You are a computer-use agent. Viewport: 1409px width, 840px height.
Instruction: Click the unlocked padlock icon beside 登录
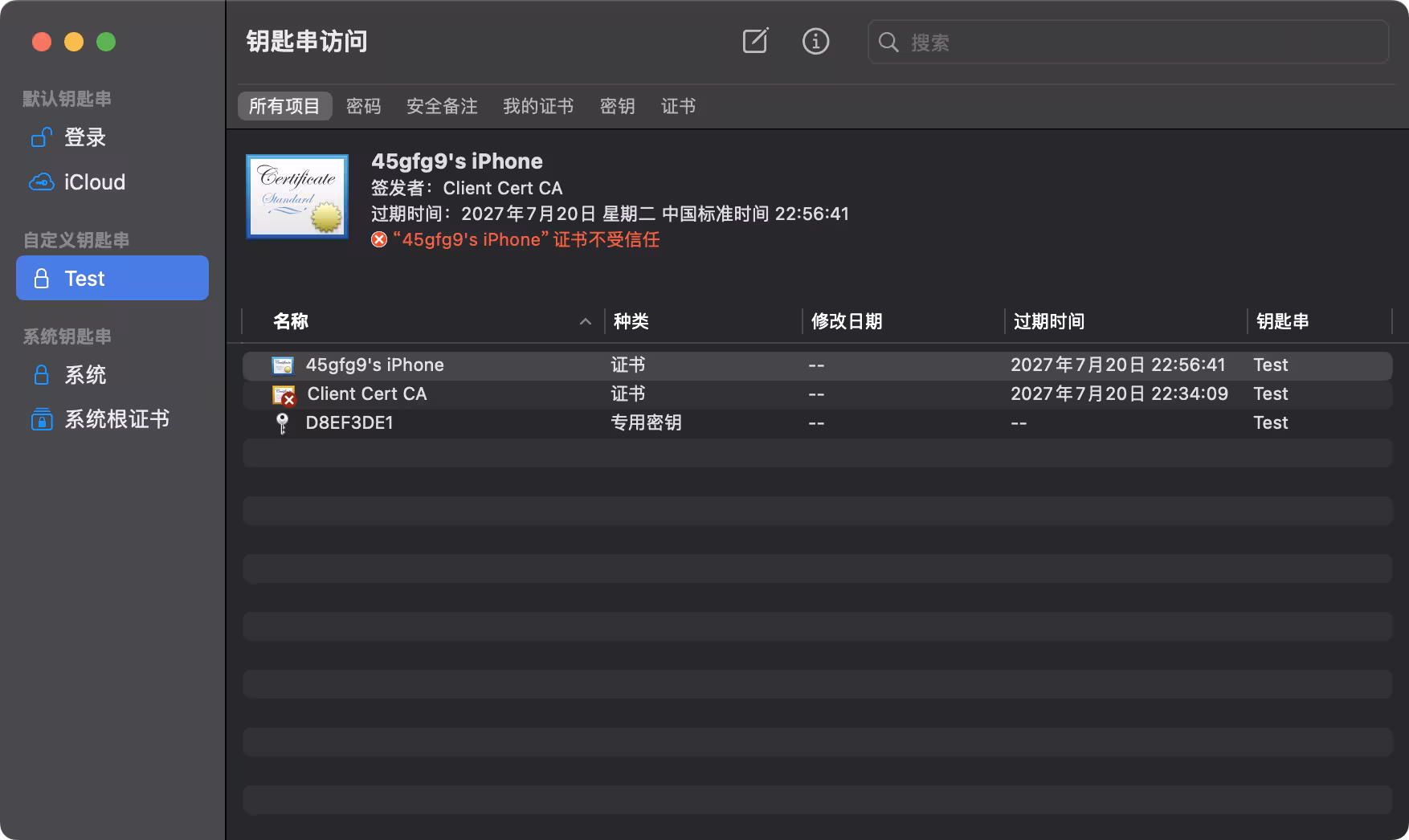(41, 137)
